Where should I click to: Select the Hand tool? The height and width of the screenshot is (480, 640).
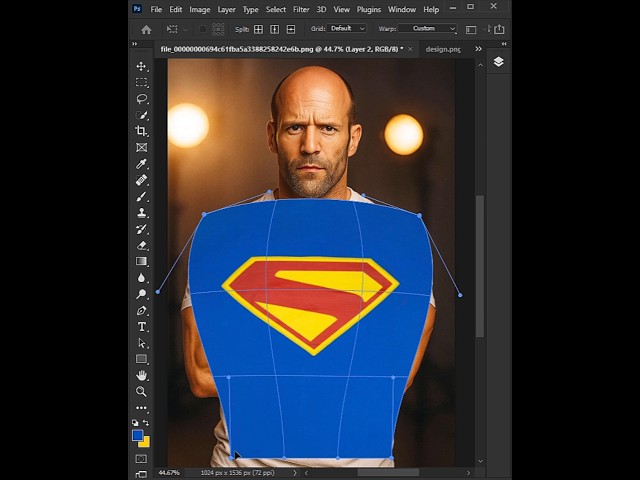click(x=141, y=375)
